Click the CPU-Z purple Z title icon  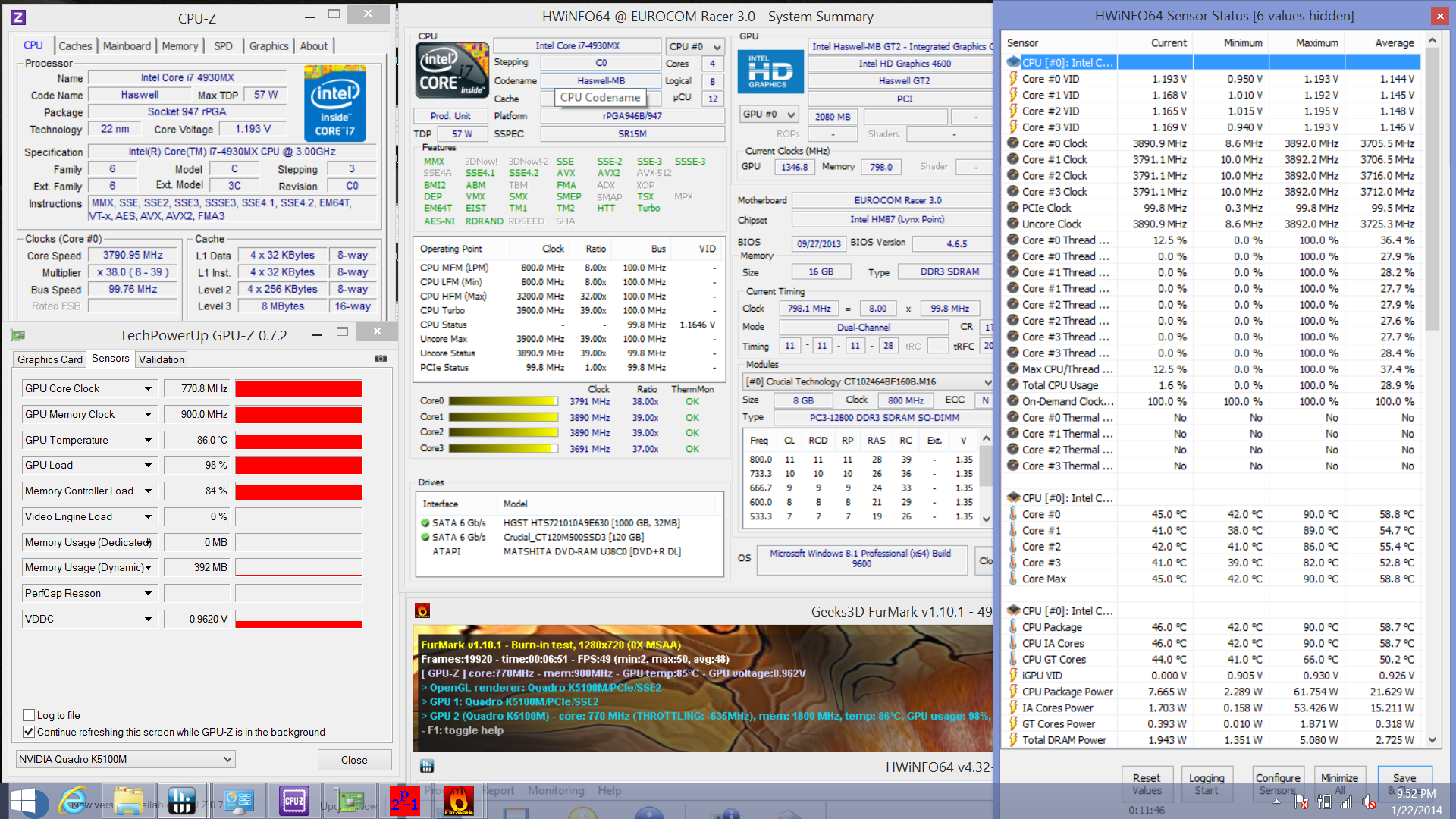18,17
